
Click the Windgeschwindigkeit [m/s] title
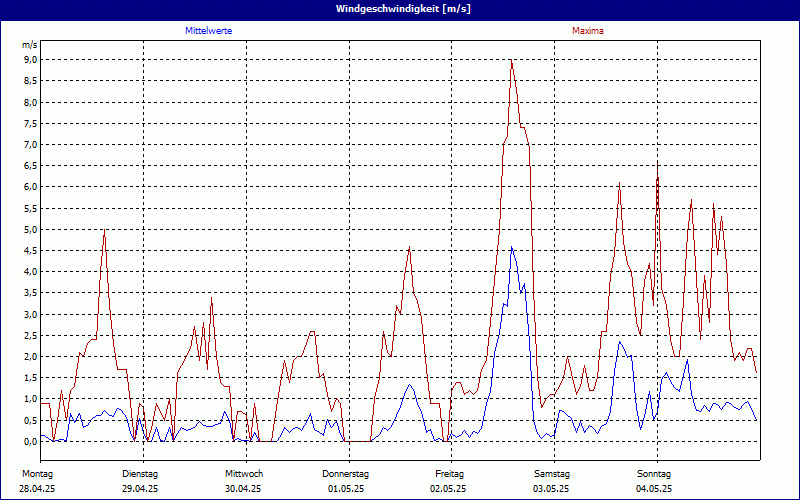(403, 9)
